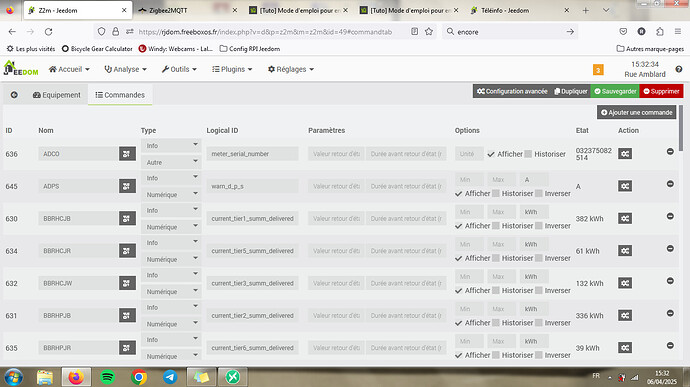Viewport: 690px width, 387px height.
Task: Check Inverser for the BBRHCJW command
Action: coord(539,291)
